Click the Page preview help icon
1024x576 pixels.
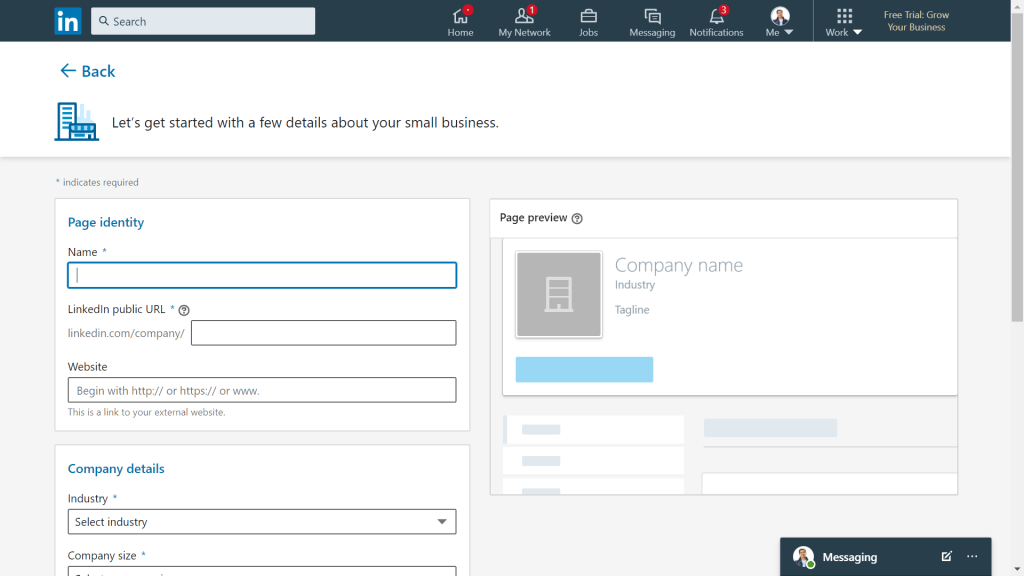coord(577,218)
